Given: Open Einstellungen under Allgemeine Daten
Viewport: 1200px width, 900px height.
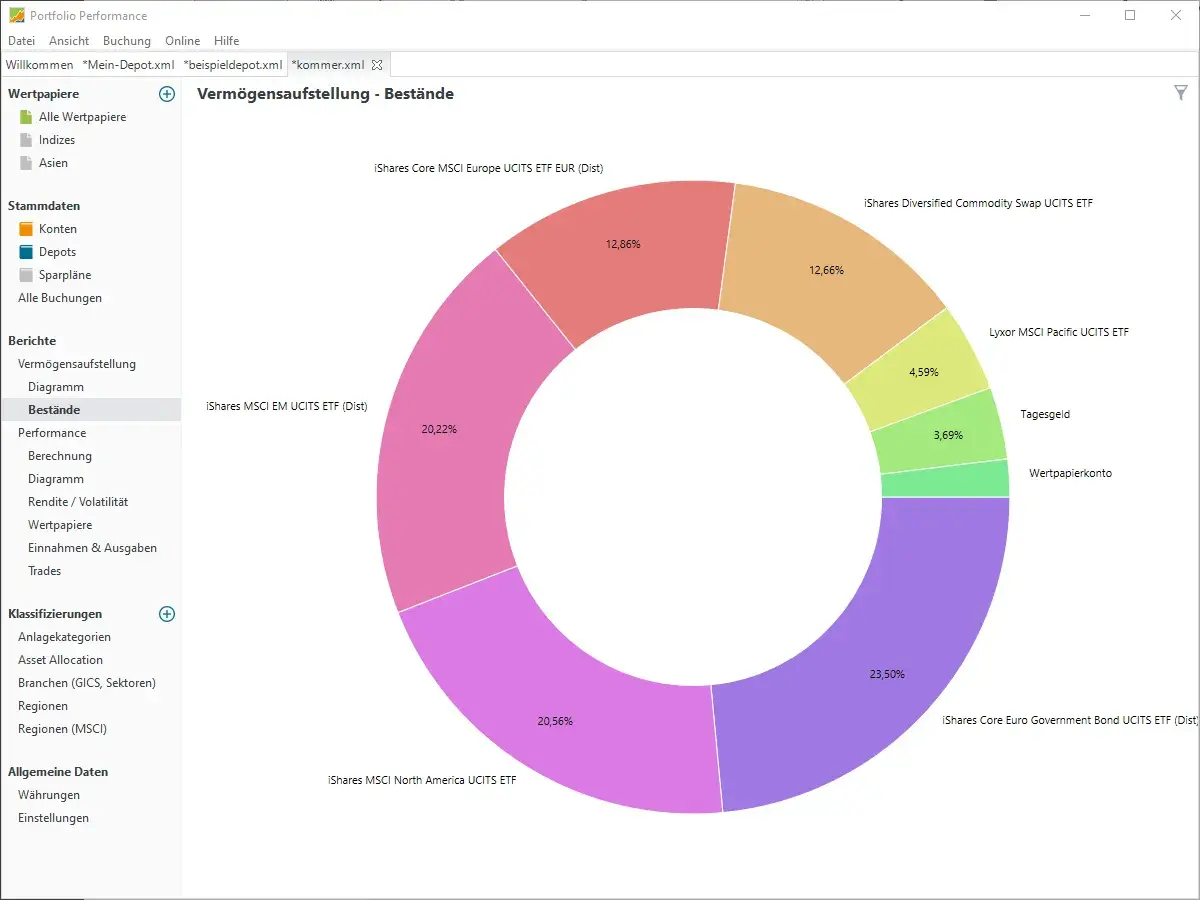Looking at the screenshot, I should [x=53, y=818].
